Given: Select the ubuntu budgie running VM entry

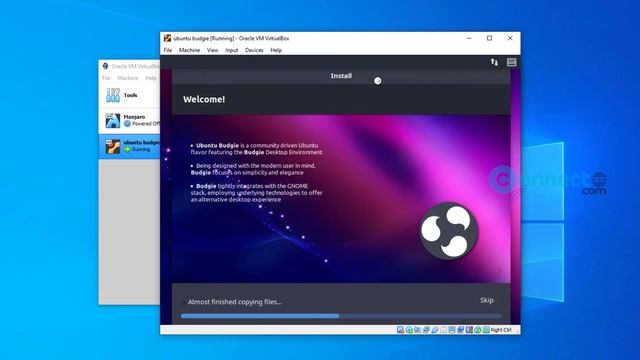Looking at the screenshot, I should pyautogui.click(x=129, y=146).
